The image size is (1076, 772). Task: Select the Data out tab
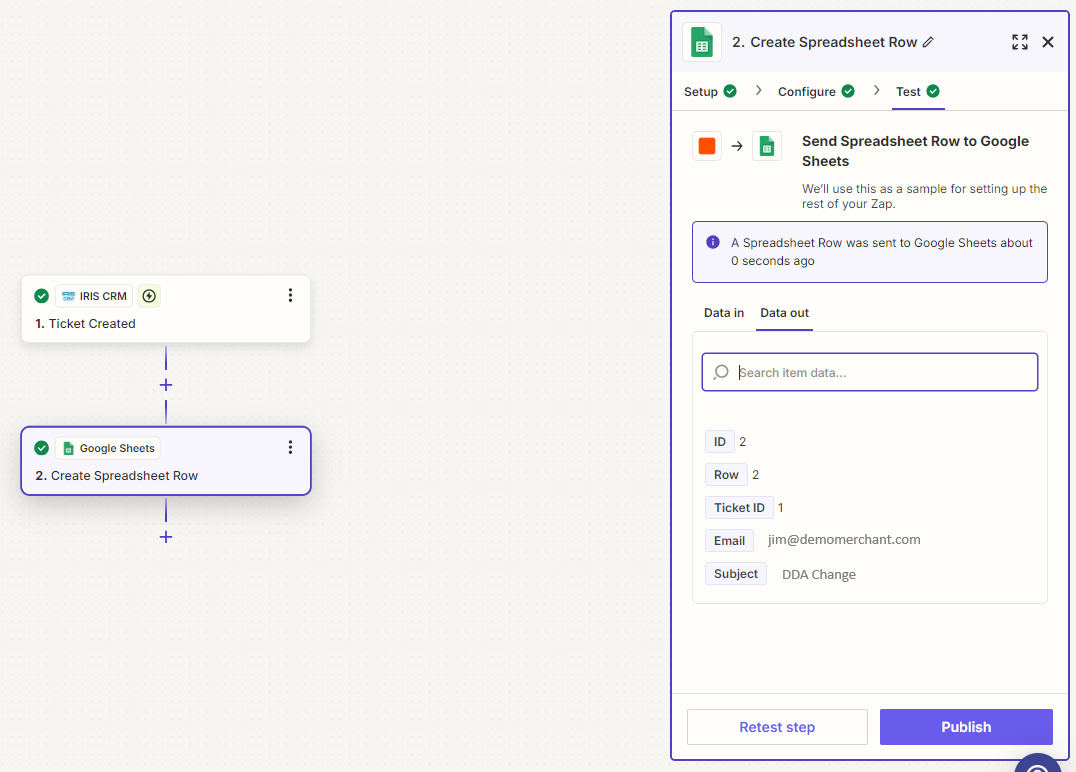click(784, 313)
